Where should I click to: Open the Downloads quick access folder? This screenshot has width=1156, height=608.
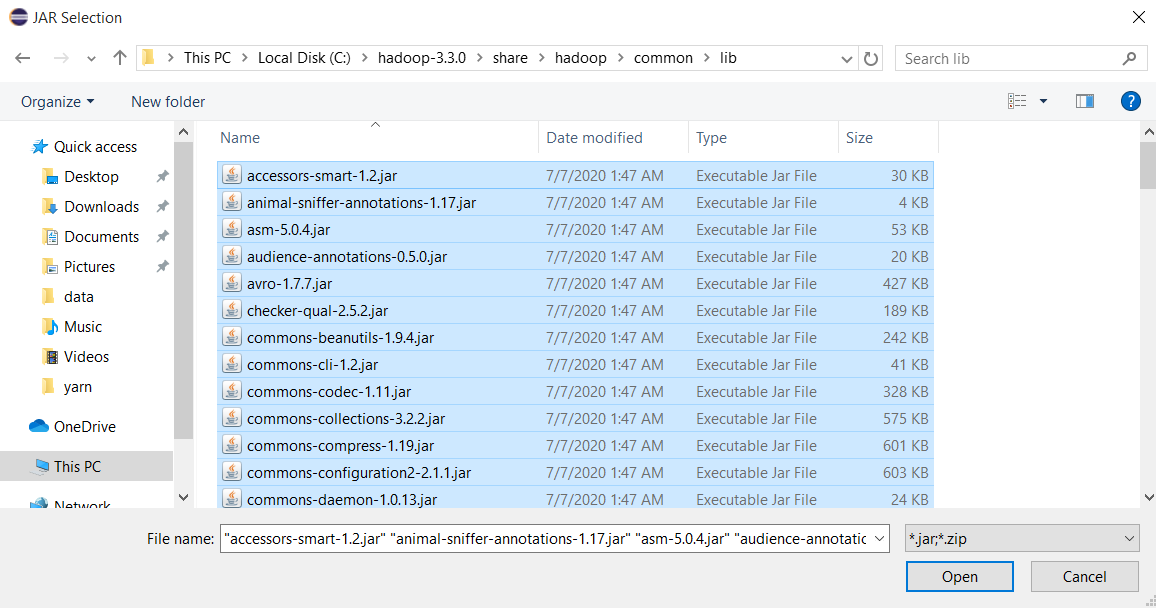(101, 206)
